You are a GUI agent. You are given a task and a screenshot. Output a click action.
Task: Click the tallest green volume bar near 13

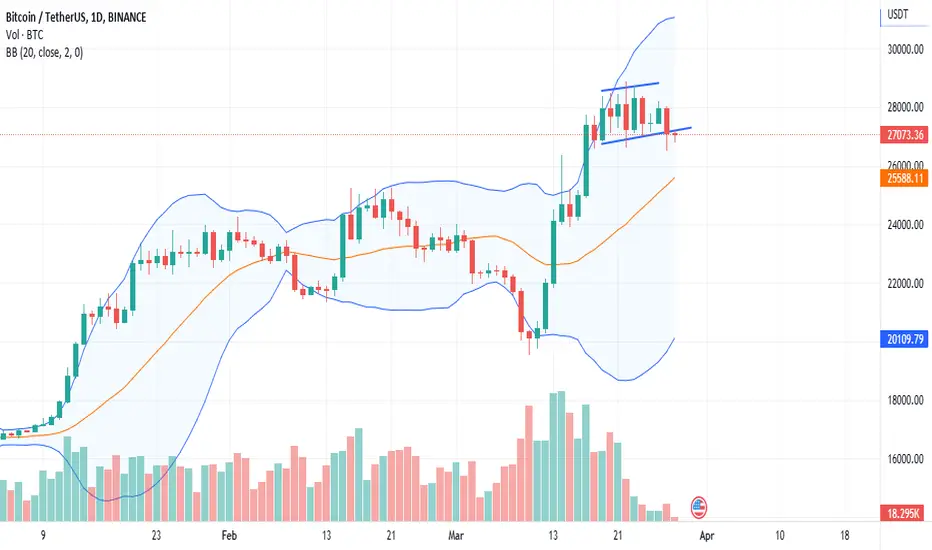pyautogui.click(x=561, y=456)
